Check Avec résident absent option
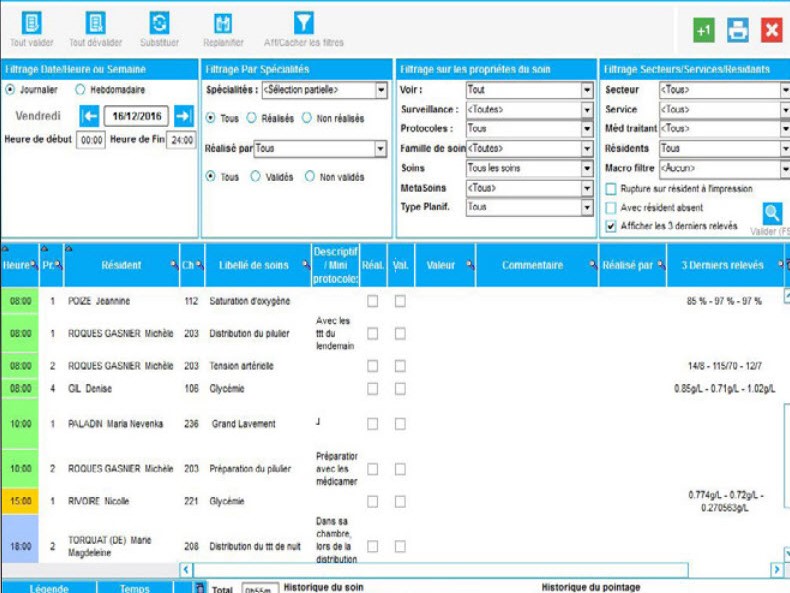 pos(611,208)
